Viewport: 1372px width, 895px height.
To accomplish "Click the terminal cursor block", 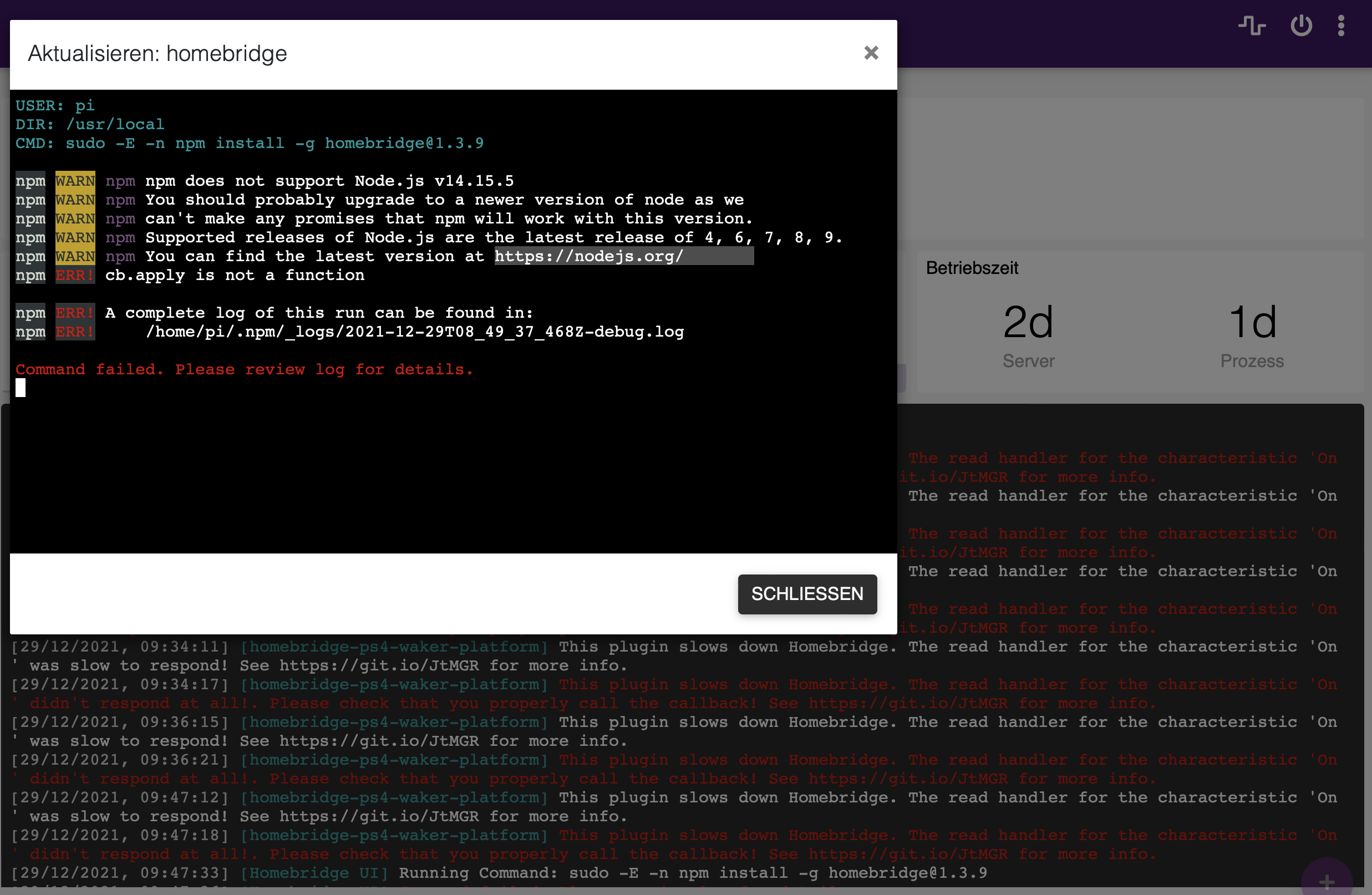I will (x=20, y=388).
